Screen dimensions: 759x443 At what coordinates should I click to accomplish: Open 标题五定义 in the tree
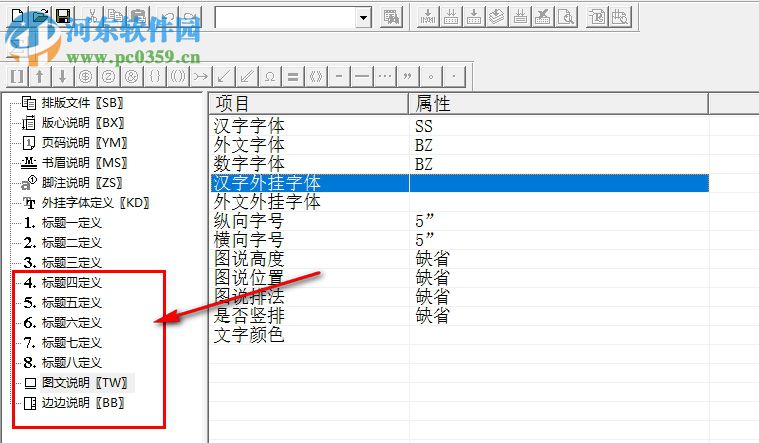pos(72,303)
